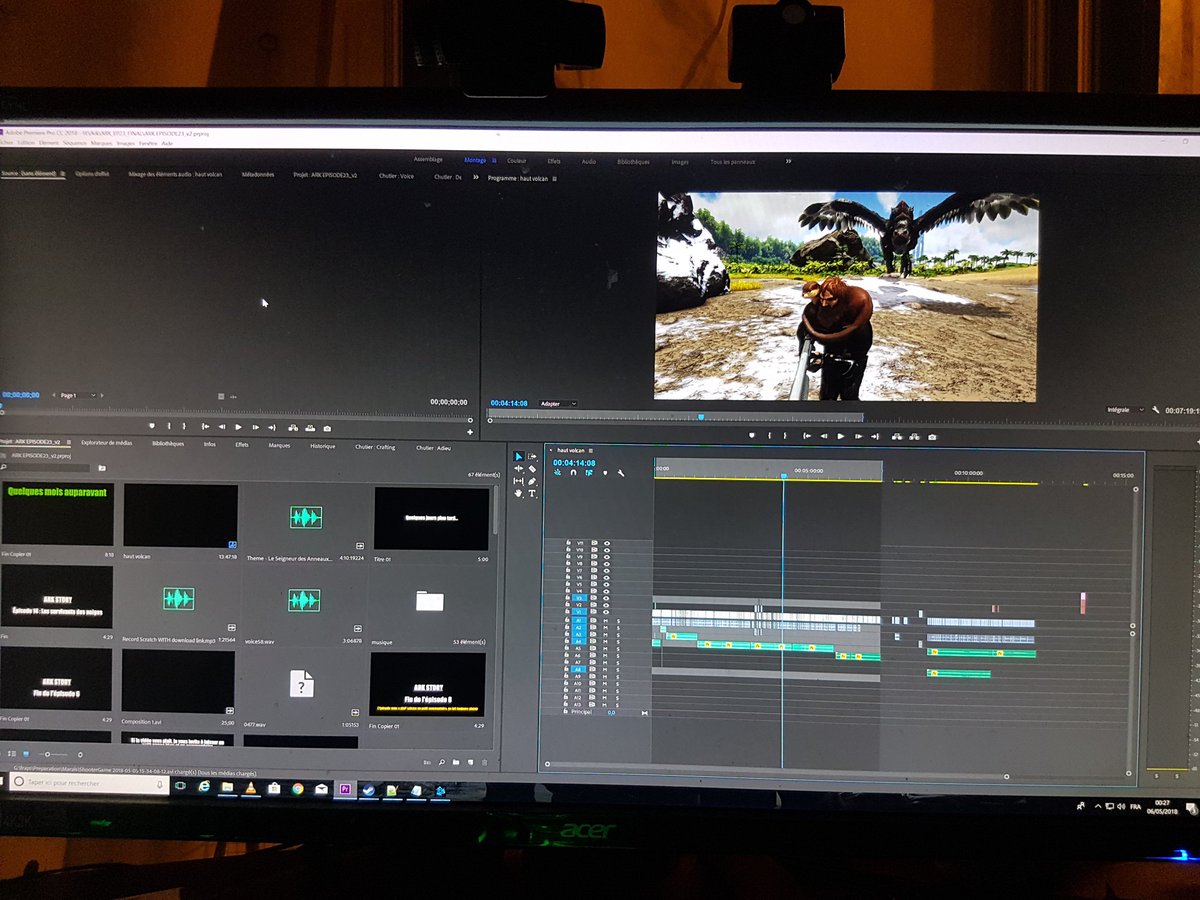
Task: Toggle timeline snap magnet icon
Action: [x=573, y=473]
